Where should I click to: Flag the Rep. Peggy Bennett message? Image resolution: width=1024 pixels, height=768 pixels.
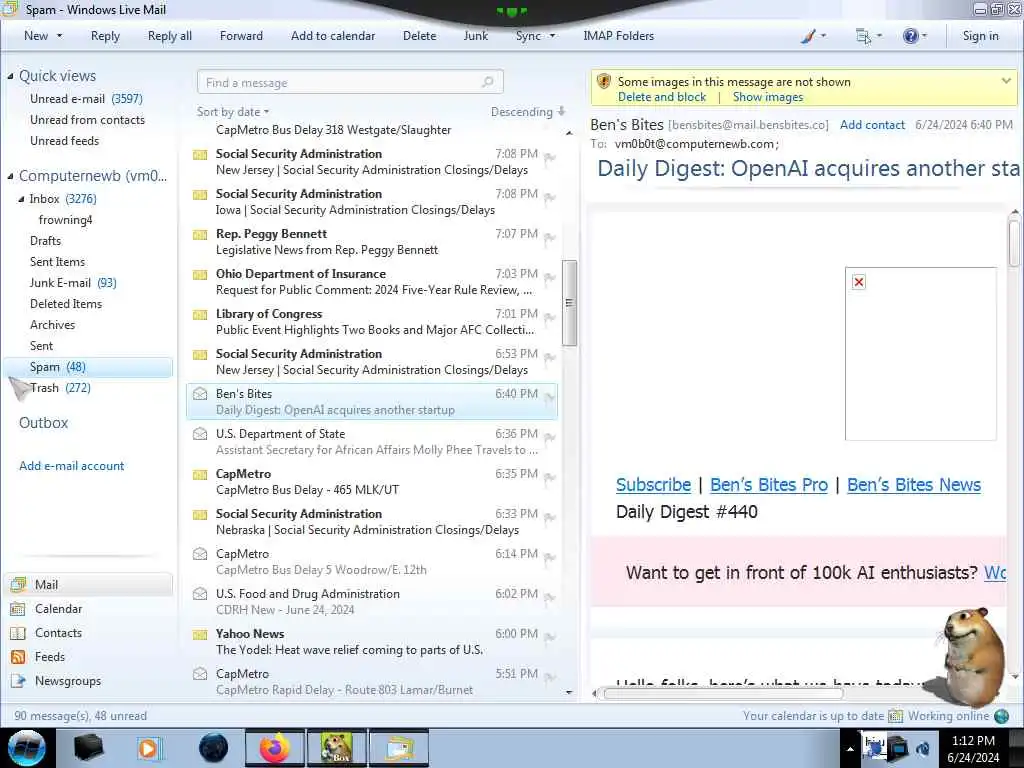pos(550,237)
